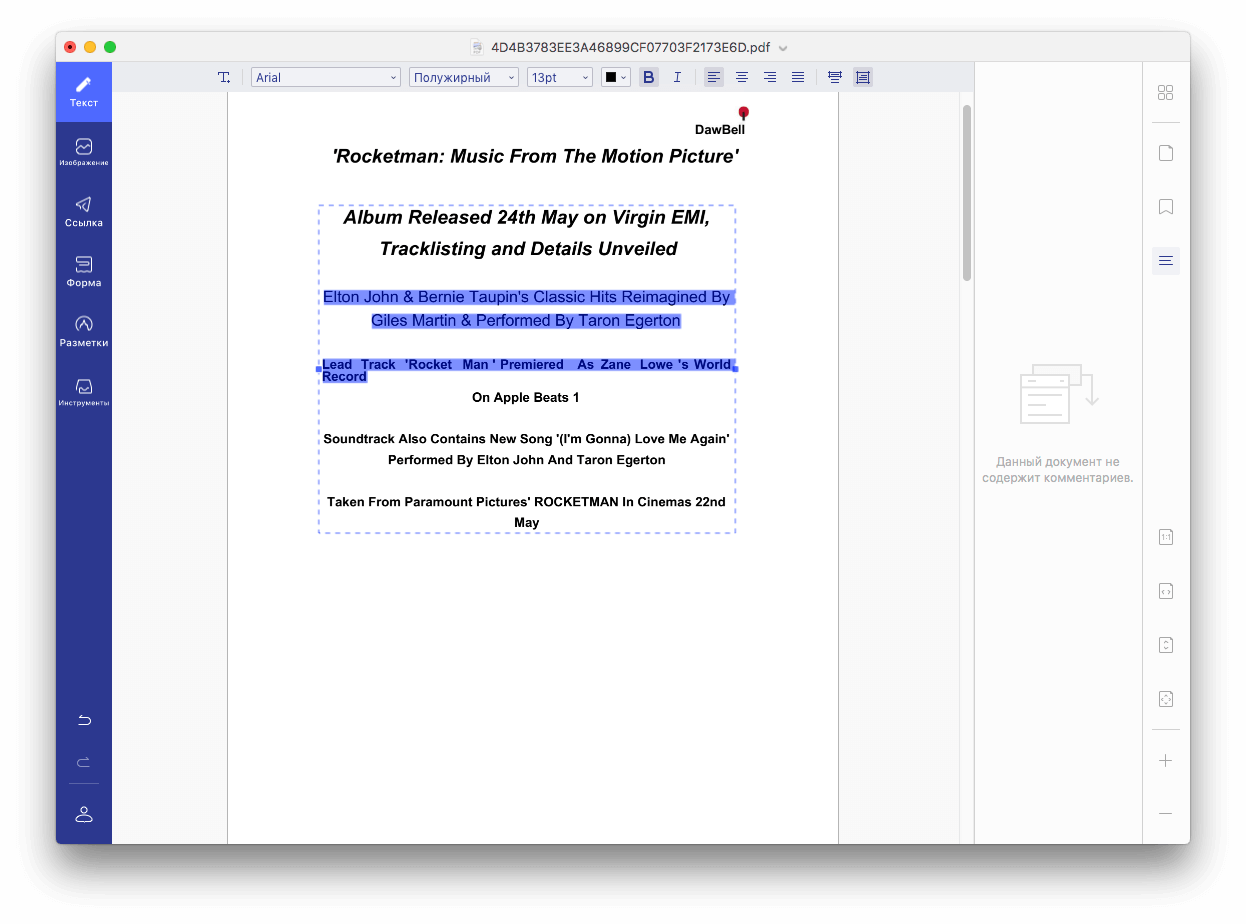The height and width of the screenshot is (924, 1246).
Task: Select the Разметки tool
Action: (84, 331)
